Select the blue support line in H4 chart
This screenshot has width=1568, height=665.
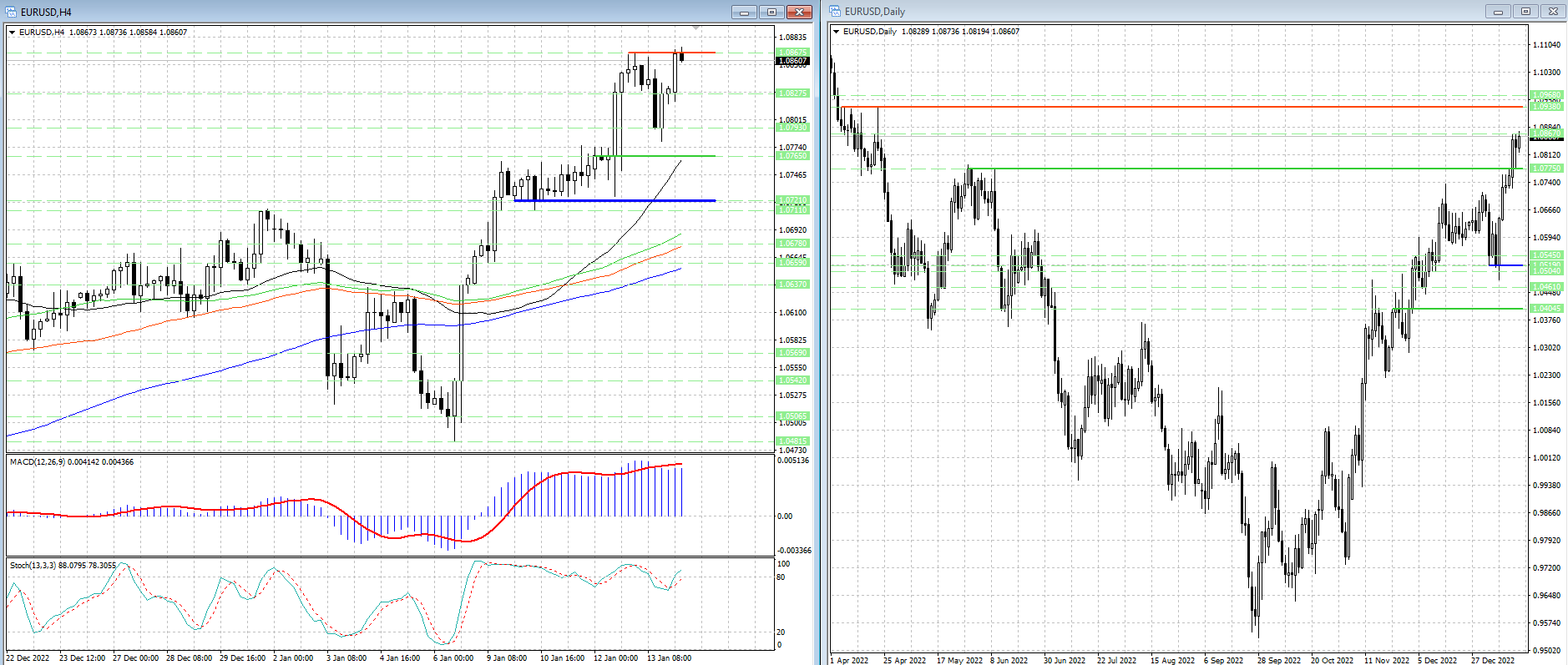click(x=615, y=200)
